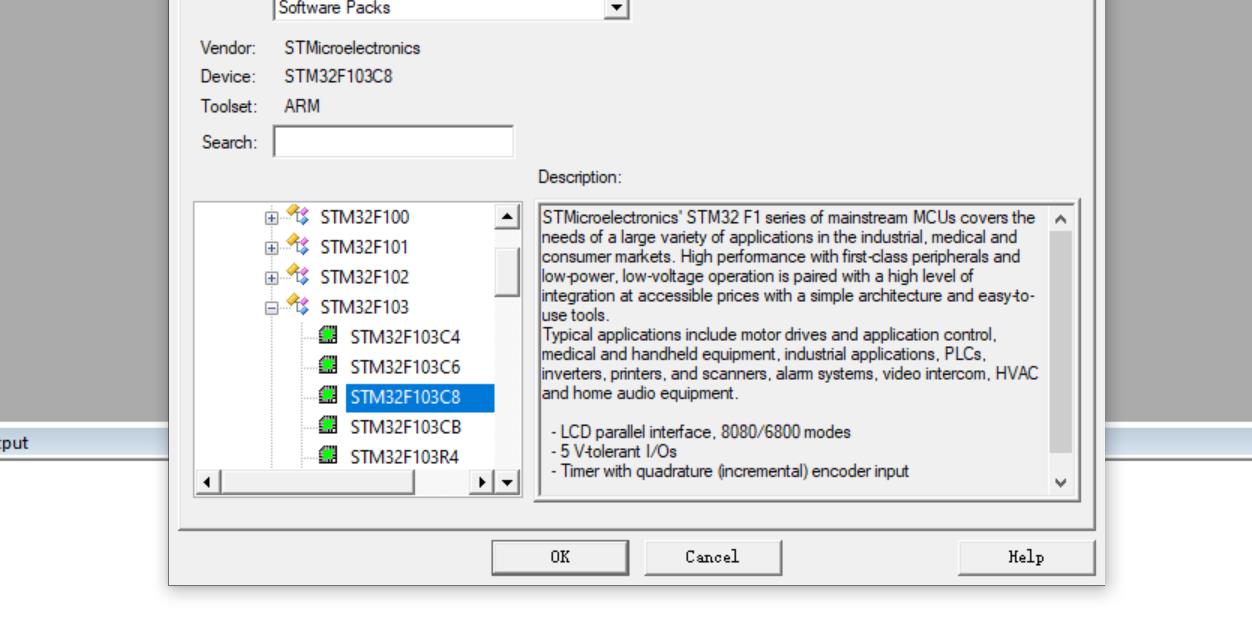The height and width of the screenshot is (625, 1252).
Task: Click the chip icon beside STM32F103C8
Action: pyautogui.click(x=327, y=397)
